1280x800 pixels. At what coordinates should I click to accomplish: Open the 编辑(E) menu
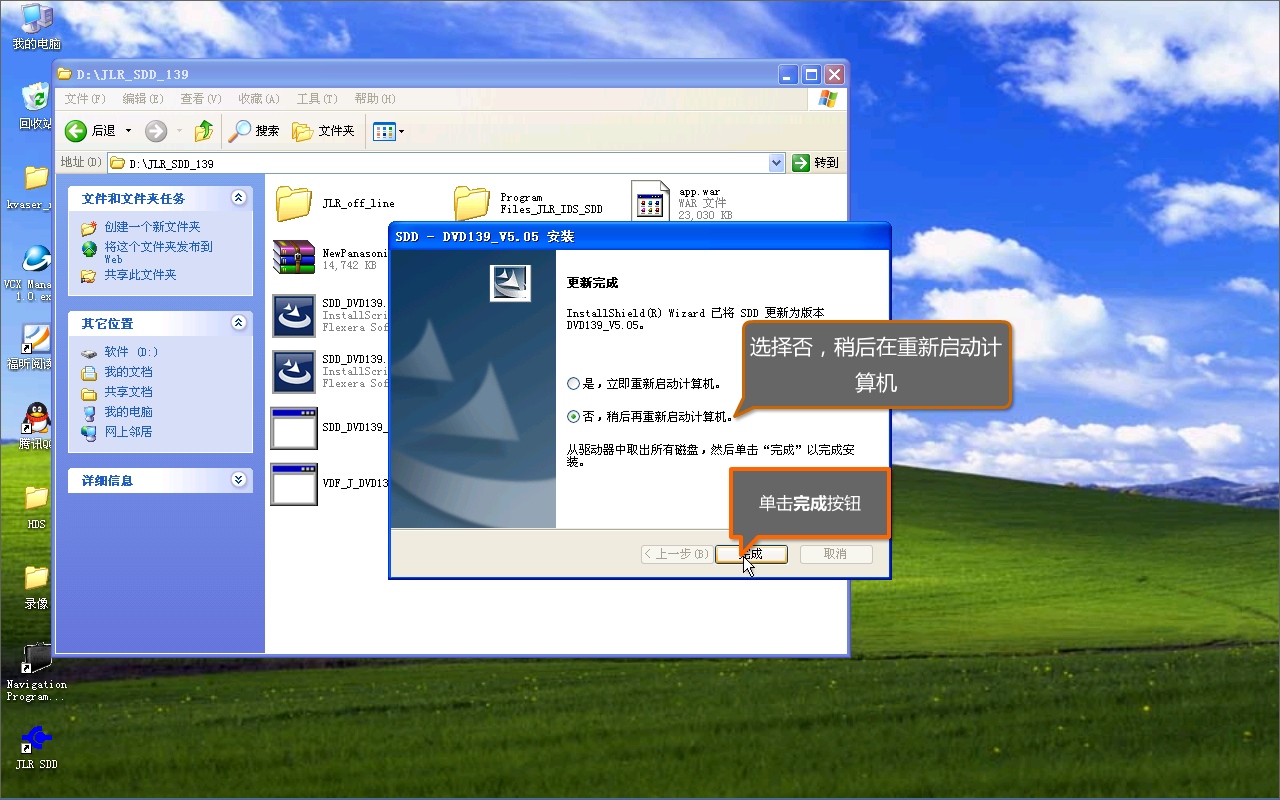[143, 99]
